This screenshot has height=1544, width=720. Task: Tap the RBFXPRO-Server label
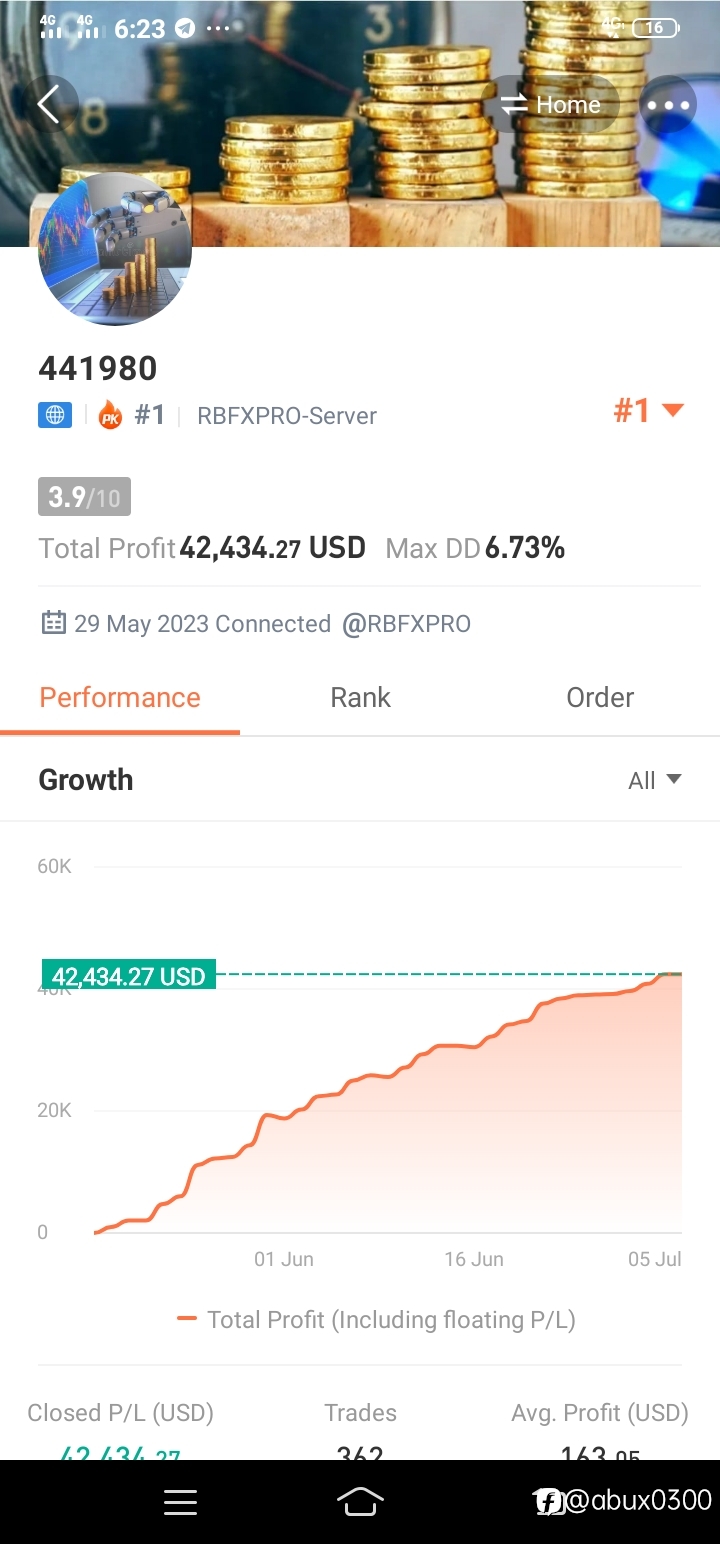coord(287,416)
